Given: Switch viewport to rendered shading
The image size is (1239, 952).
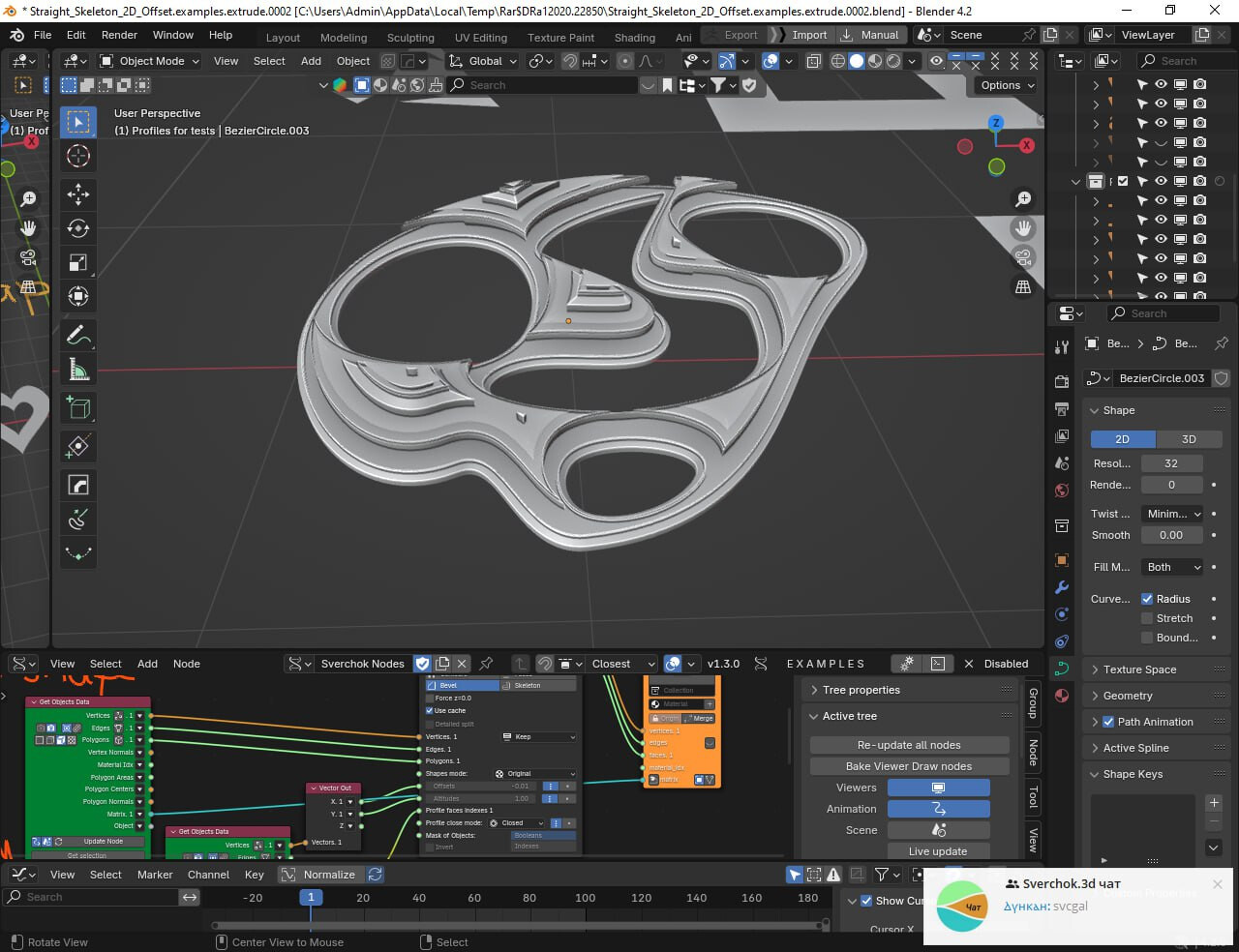Looking at the screenshot, I should click(893, 61).
